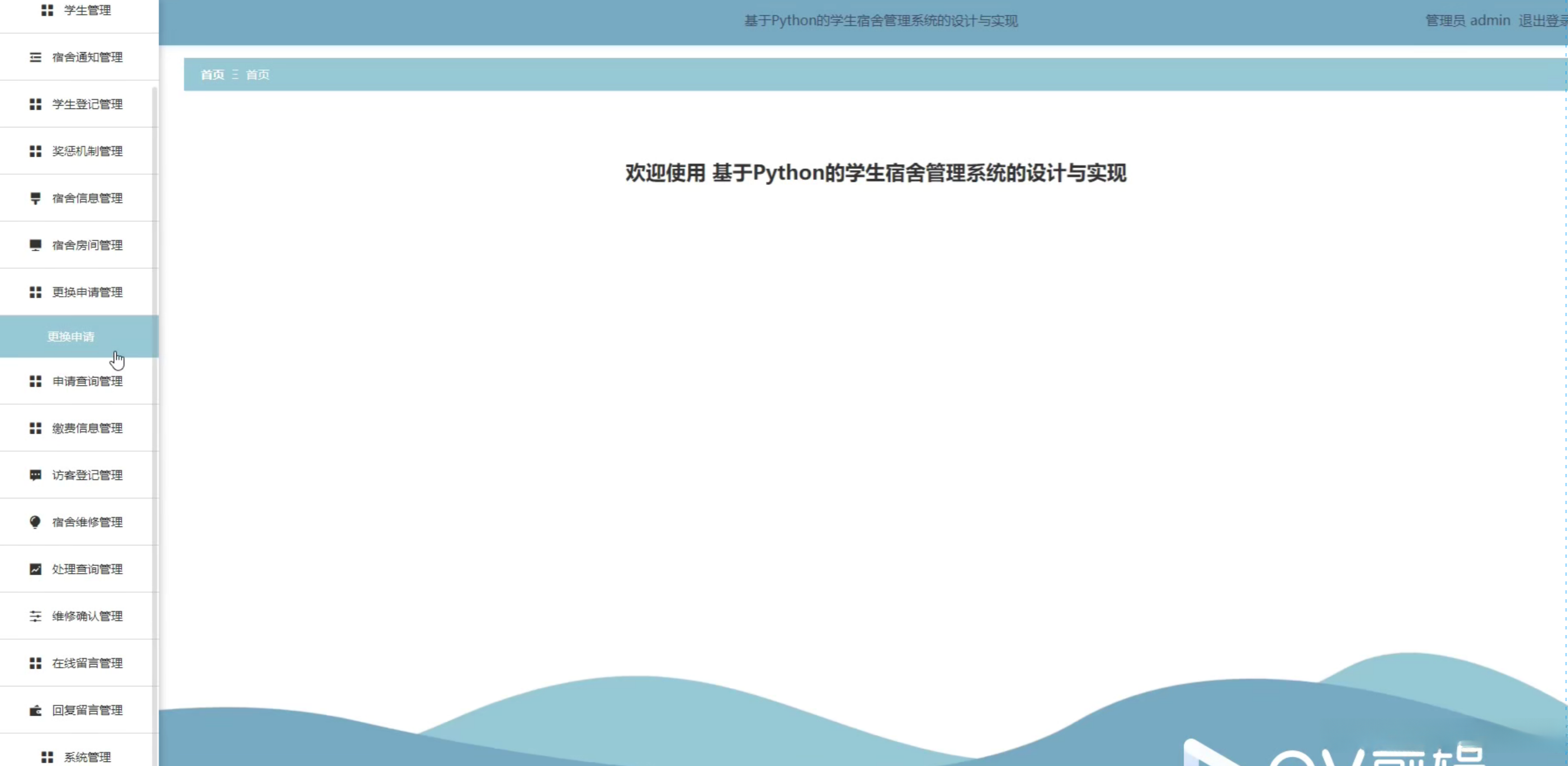Image resolution: width=1568 pixels, height=766 pixels.
Task: Expand the 系统管理 menu
Action: [x=87, y=757]
